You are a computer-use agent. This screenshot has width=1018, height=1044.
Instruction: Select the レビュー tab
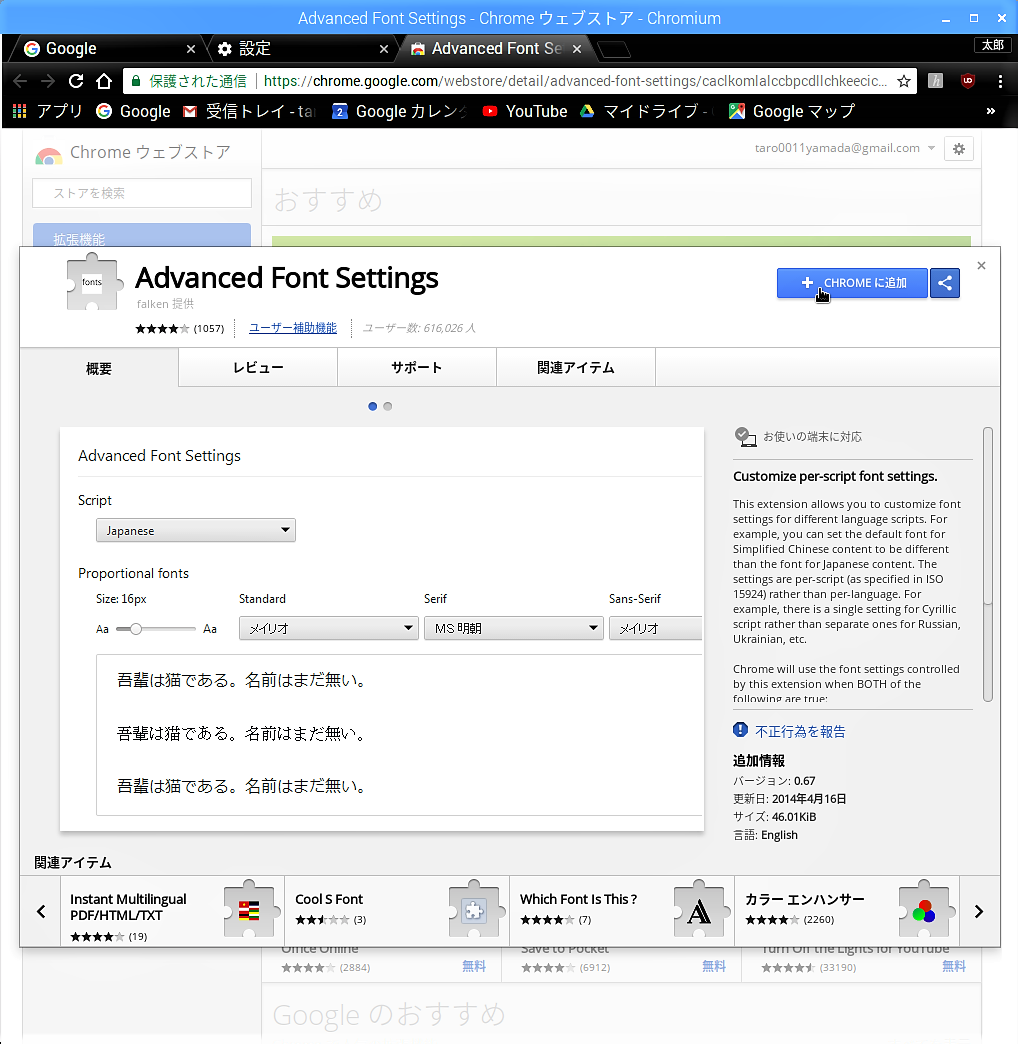point(258,368)
